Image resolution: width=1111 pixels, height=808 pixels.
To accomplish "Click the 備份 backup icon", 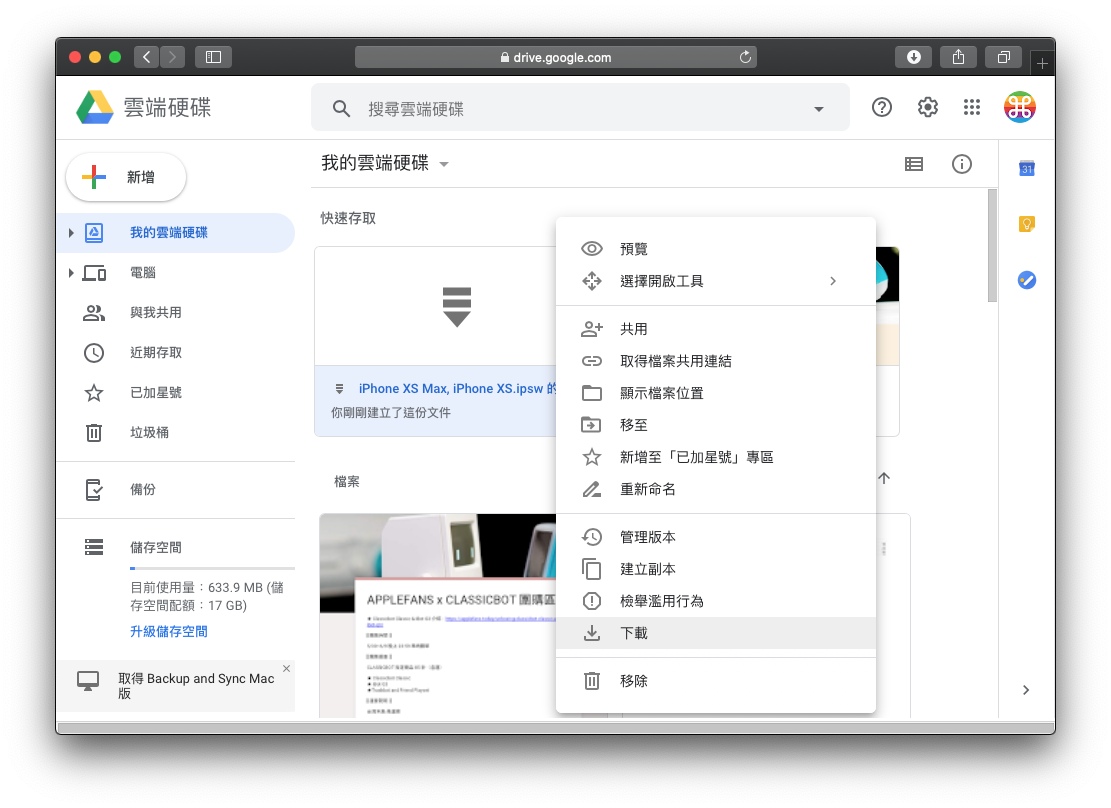I will (x=94, y=490).
